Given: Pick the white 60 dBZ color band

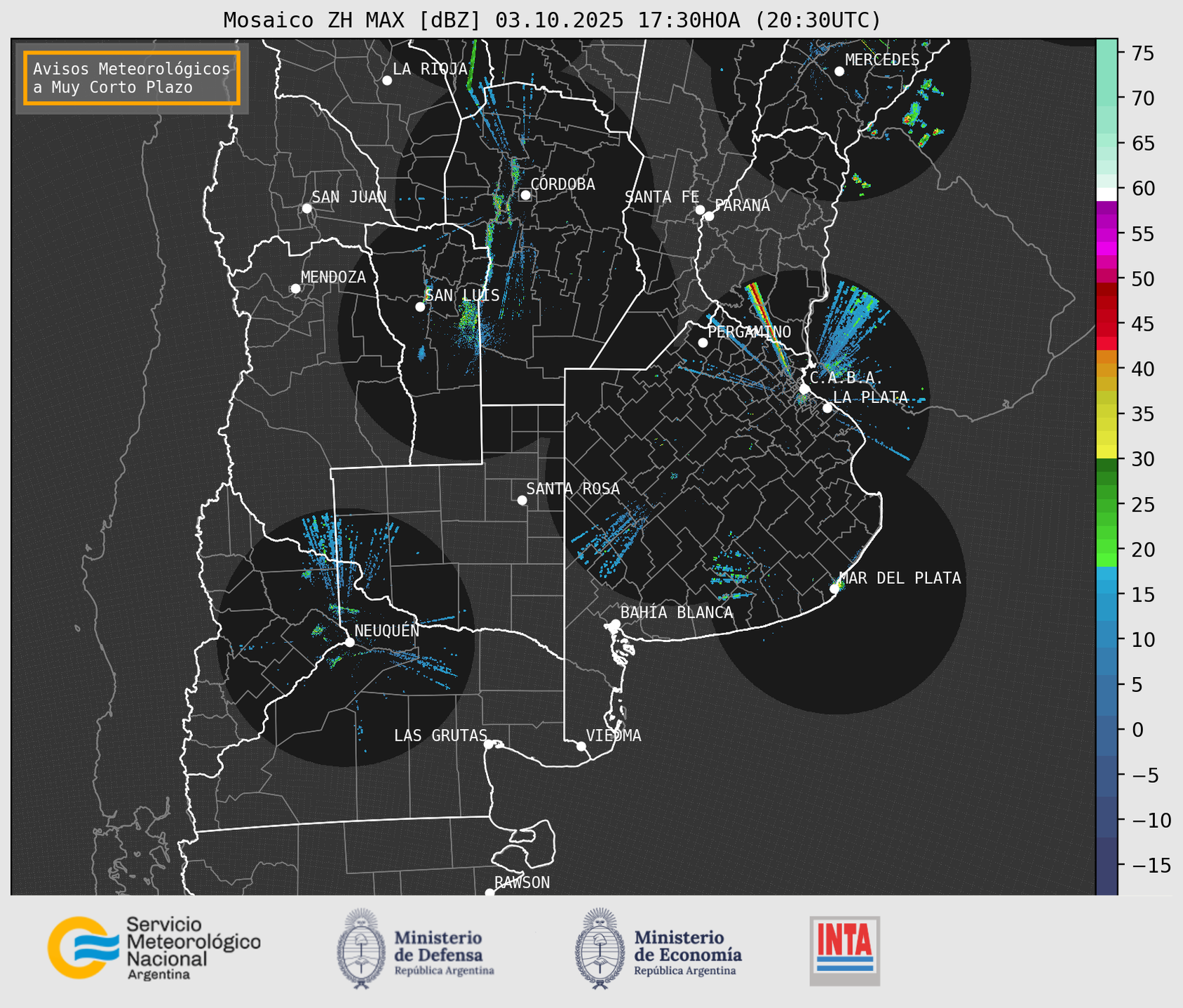Looking at the screenshot, I should click(1106, 193).
